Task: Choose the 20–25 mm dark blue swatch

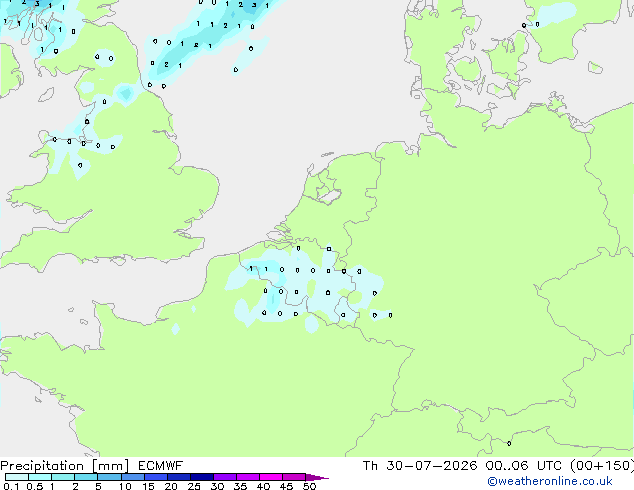Action: (179, 477)
